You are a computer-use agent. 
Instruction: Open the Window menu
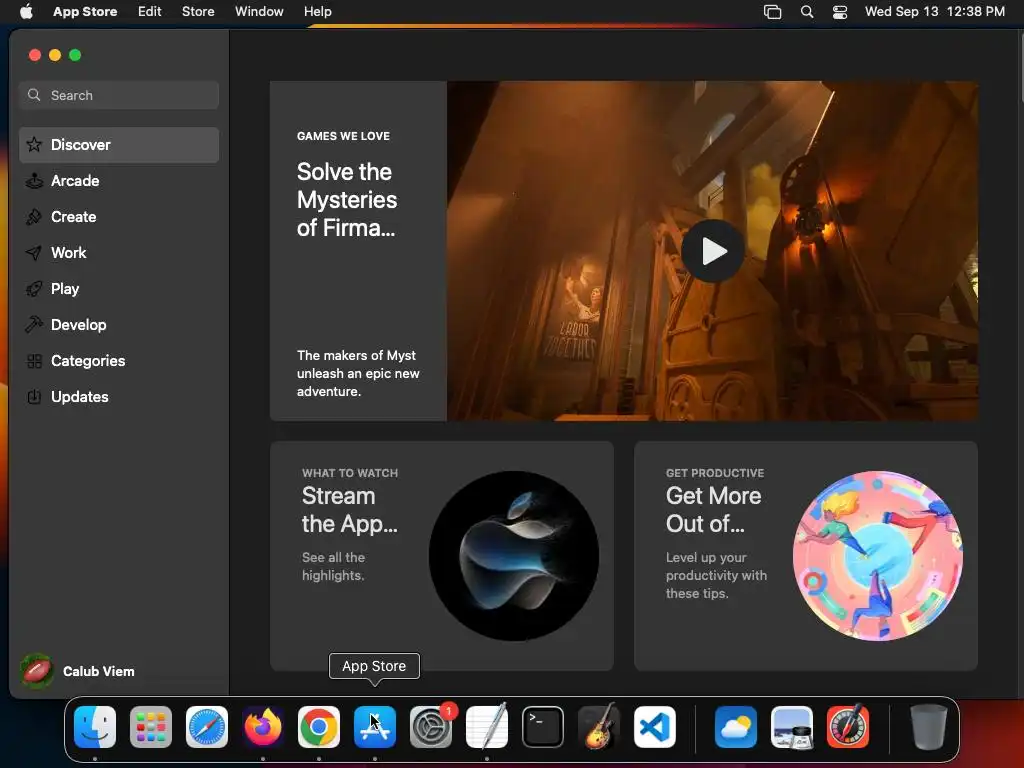coord(259,12)
